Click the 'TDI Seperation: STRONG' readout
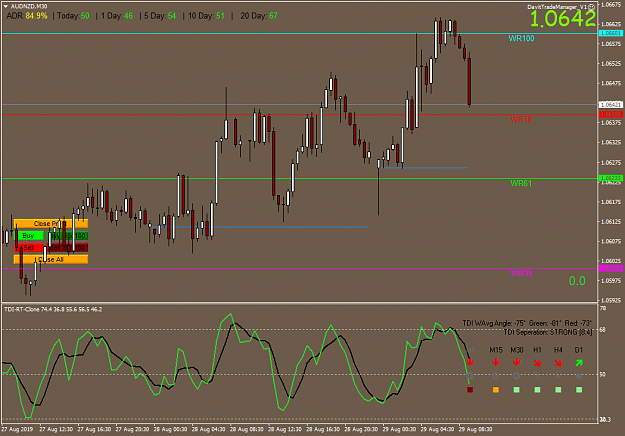Screen dimensions: 625x436 tap(548, 332)
